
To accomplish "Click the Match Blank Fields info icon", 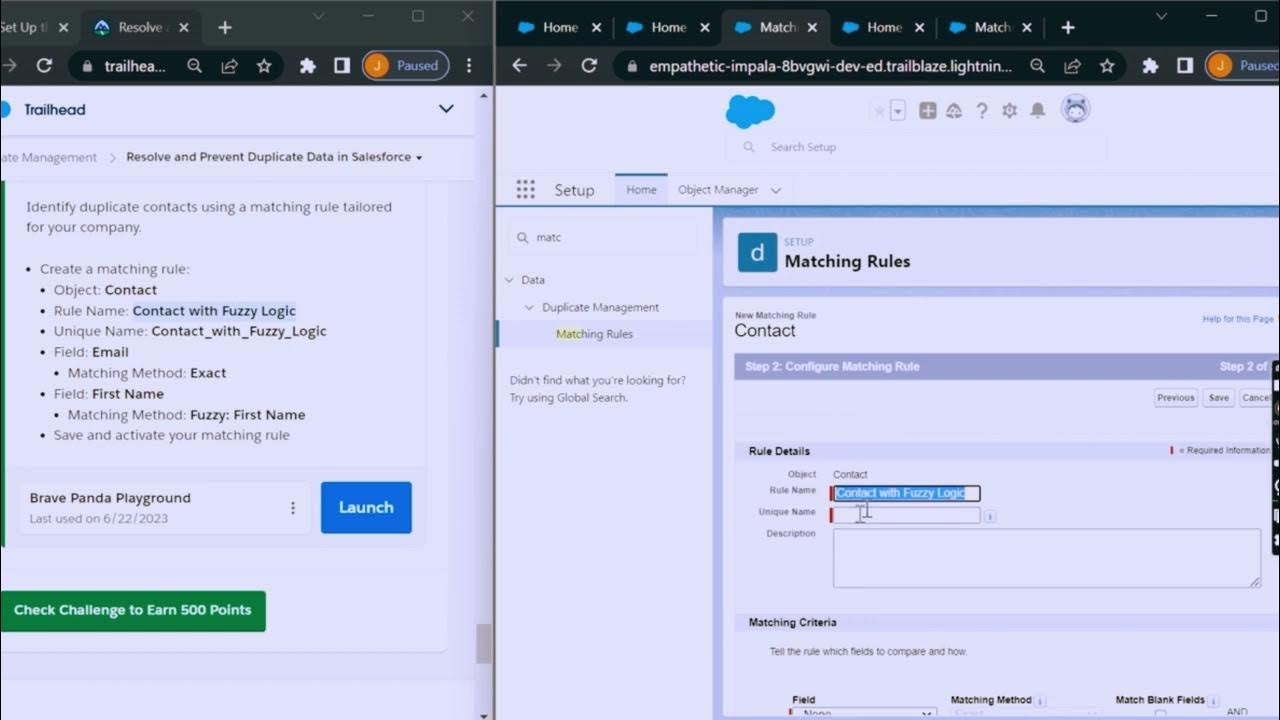I will point(1212,701).
